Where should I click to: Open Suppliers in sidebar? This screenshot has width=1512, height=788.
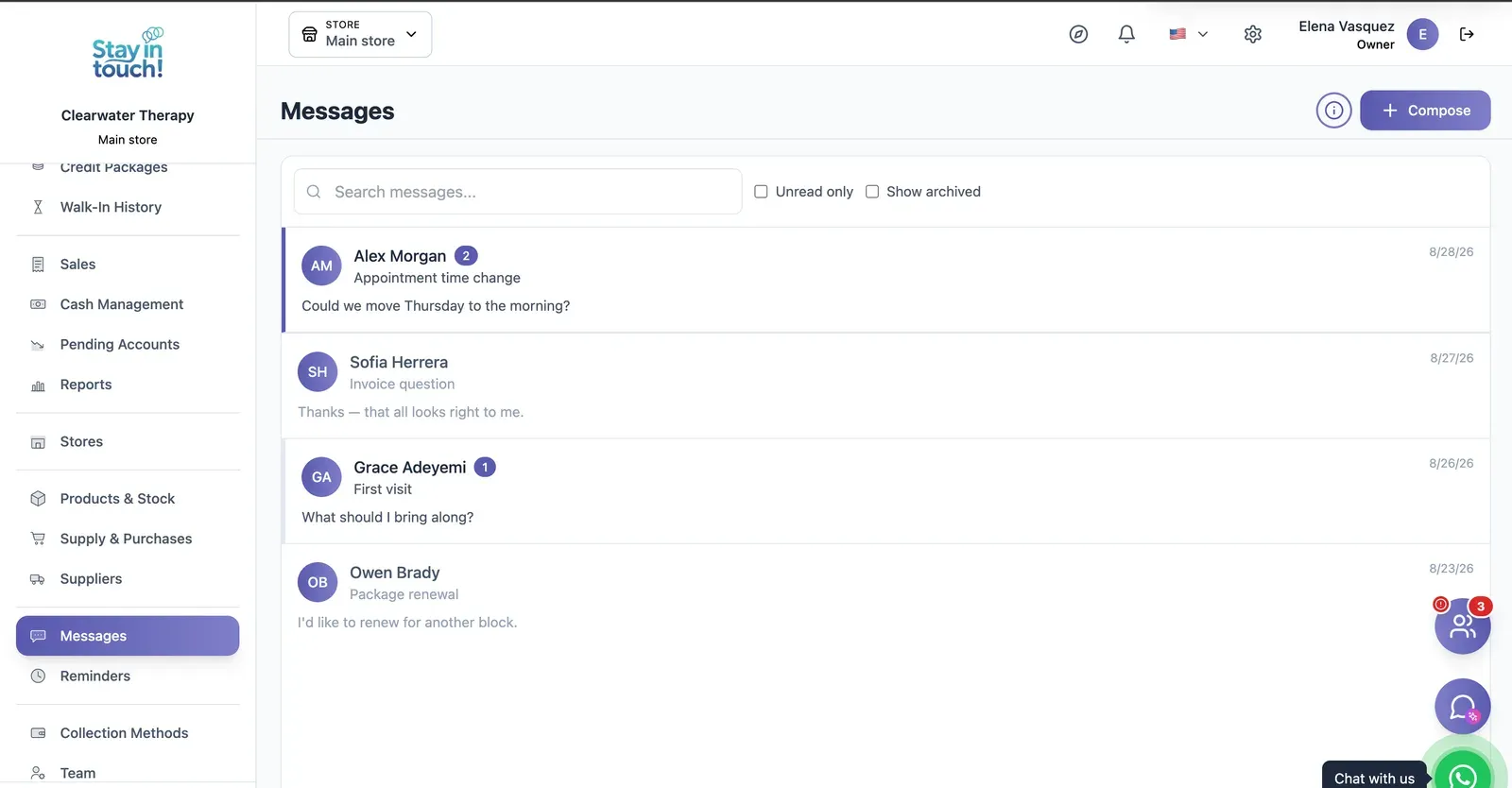(128, 579)
